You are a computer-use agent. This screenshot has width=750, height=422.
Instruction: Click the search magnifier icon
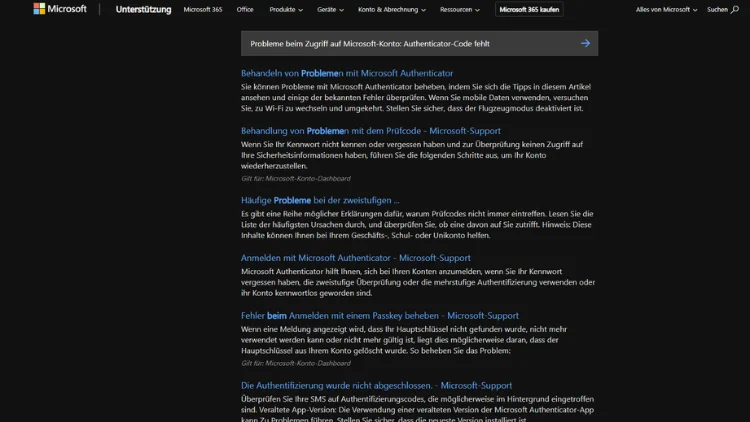coord(734,9)
